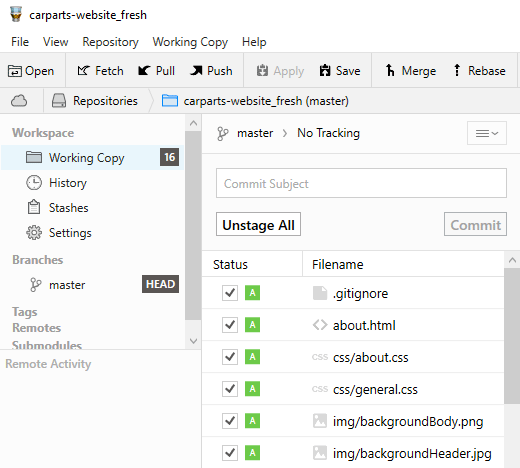Open the Repository menu
The height and width of the screenshot is (468, 520).
(110, 42)
